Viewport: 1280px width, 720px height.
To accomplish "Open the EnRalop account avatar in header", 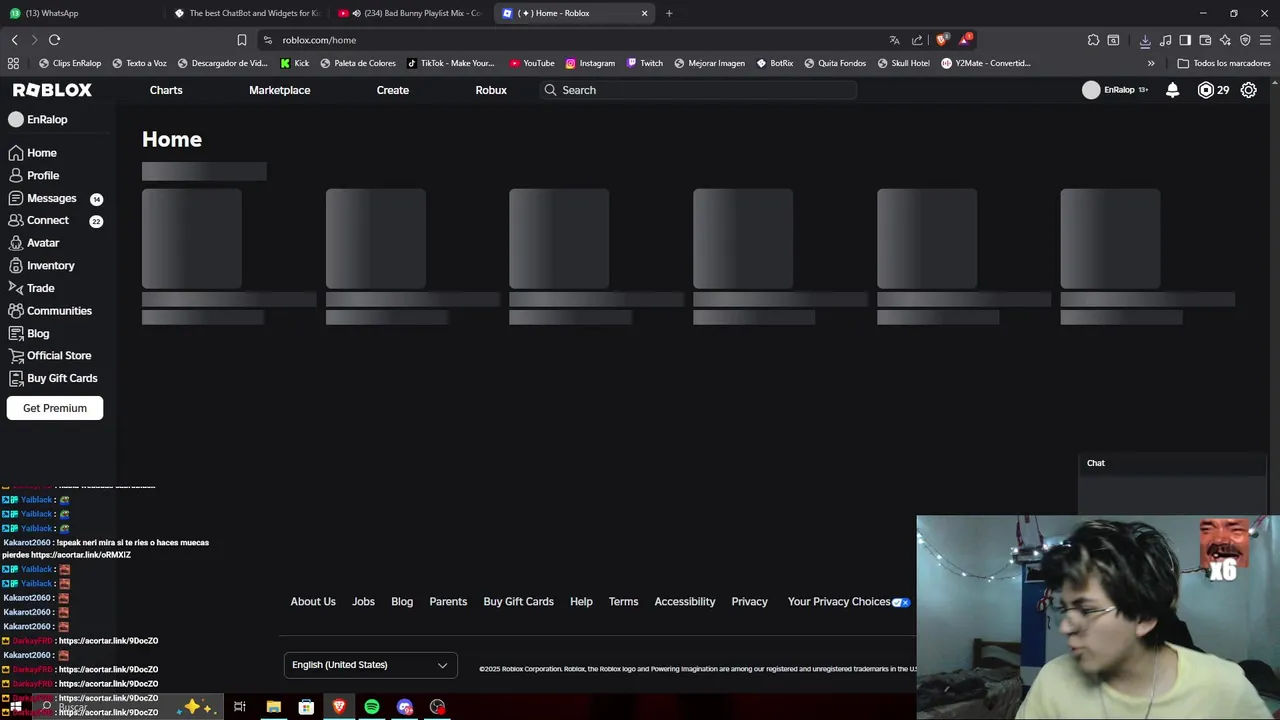I will pyautogui.click(x=1091, y=90).
